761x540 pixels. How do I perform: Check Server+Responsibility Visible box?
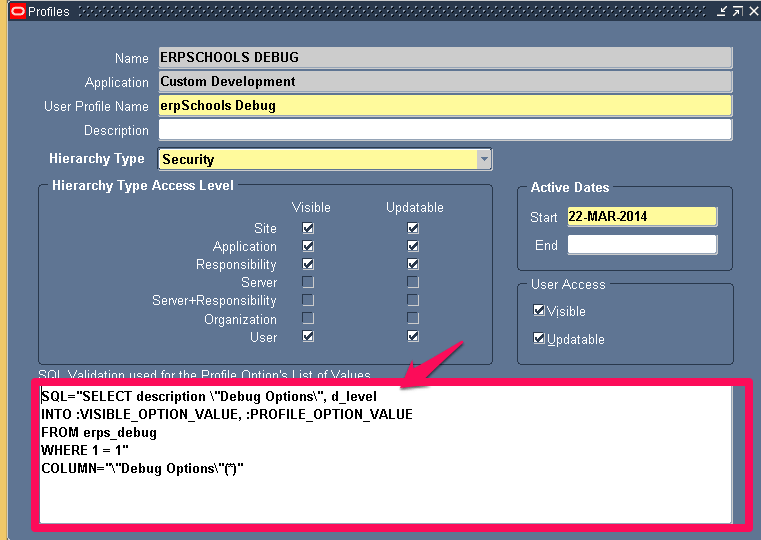tap(308, 300)
